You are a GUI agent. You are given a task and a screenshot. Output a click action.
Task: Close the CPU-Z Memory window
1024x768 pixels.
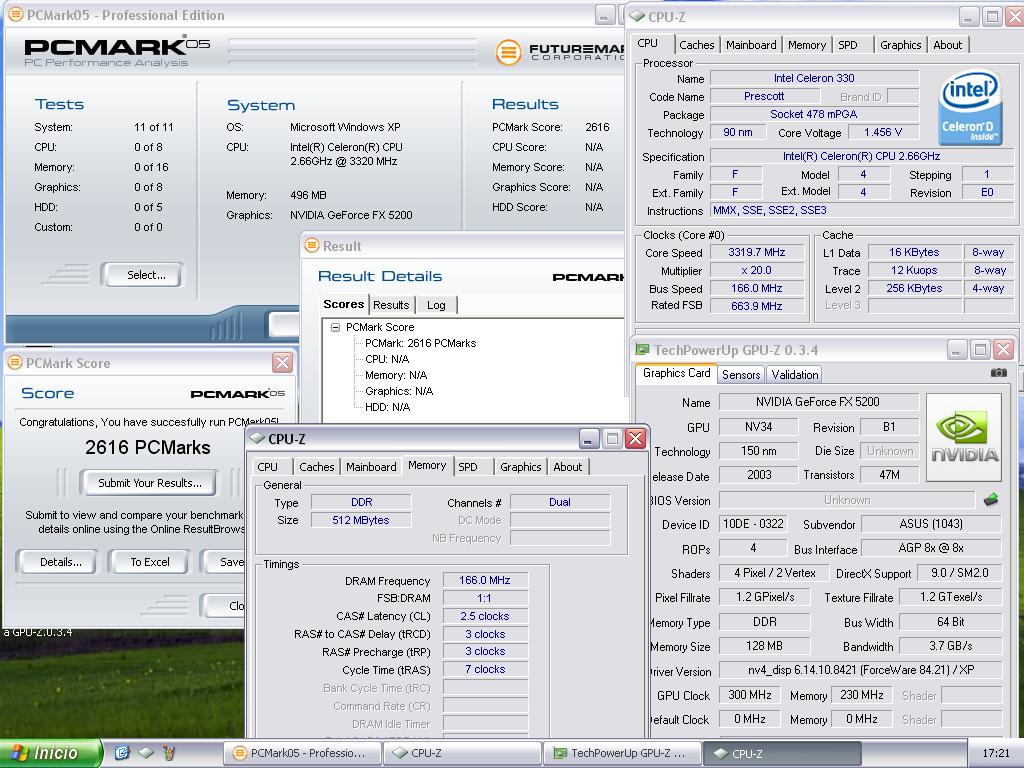(635, 438)
